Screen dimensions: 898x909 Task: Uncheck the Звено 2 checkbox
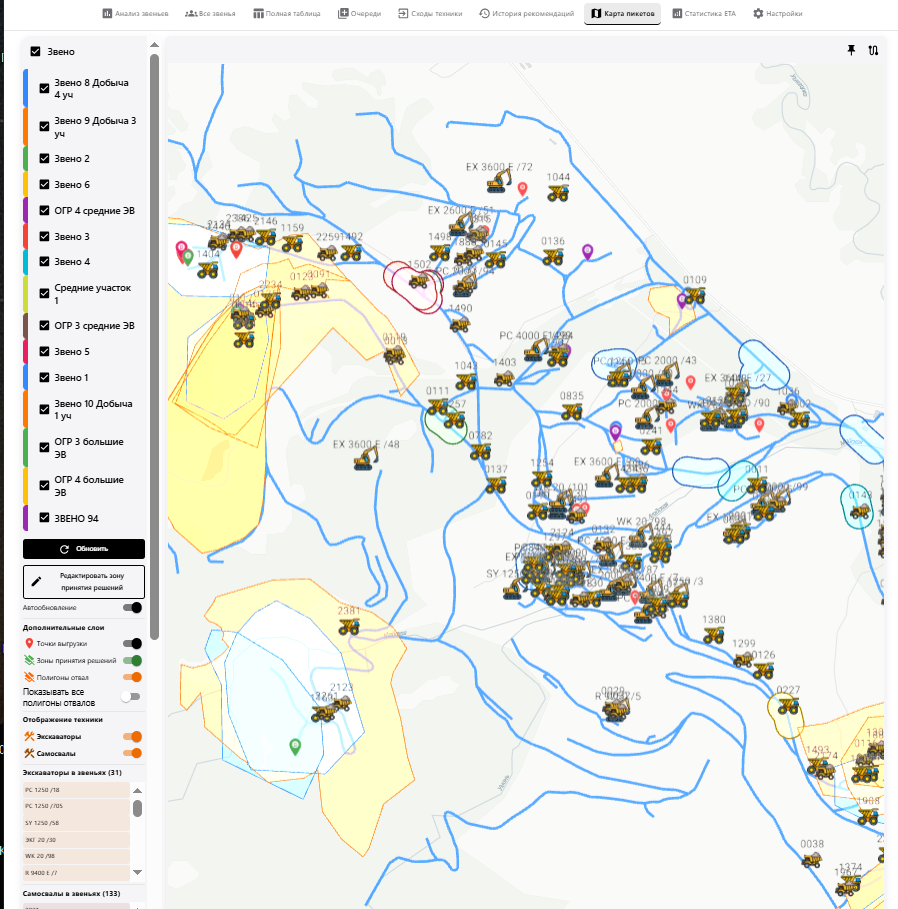click(x=44, y=158)
